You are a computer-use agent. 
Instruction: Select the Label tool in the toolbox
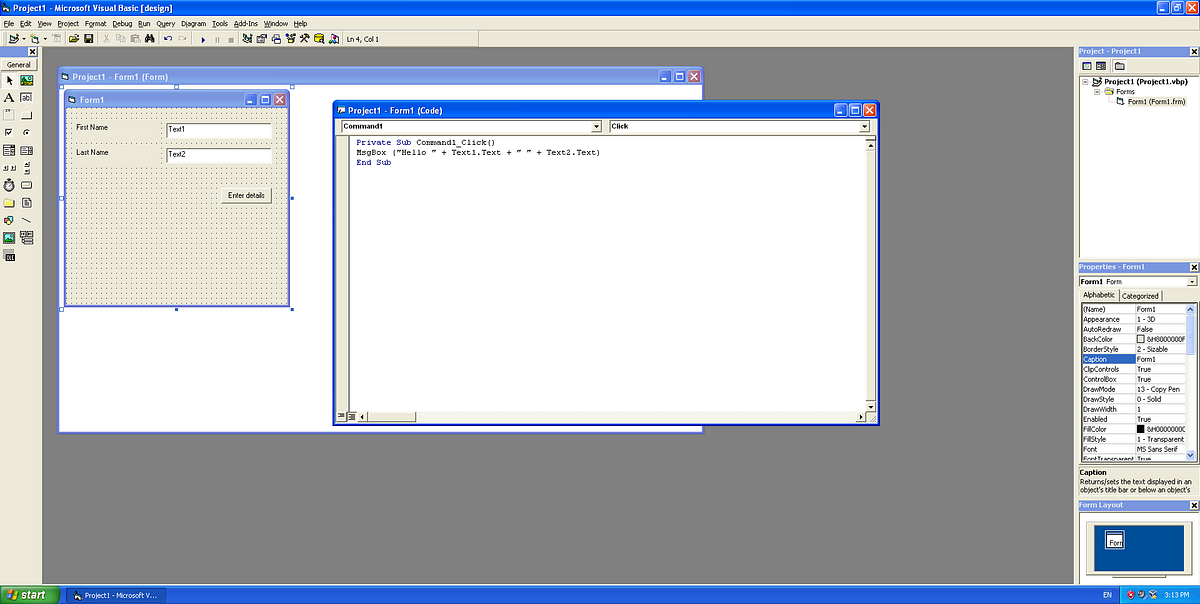(10, 96)
